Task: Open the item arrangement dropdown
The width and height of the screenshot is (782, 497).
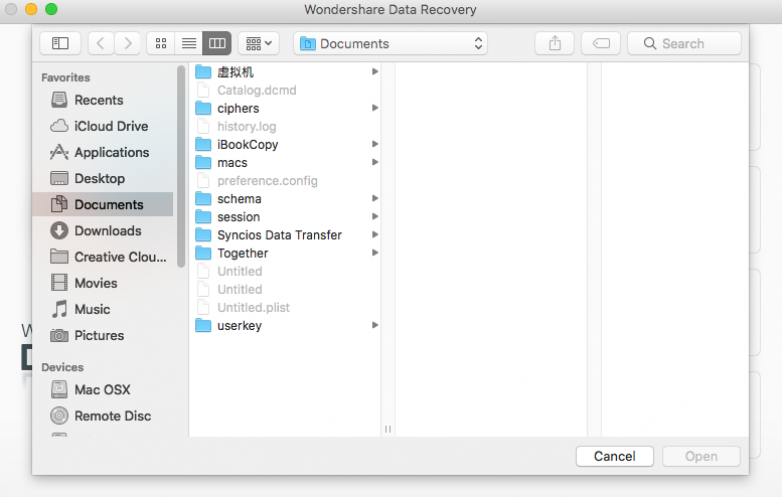Action: [x=259, y=43]
